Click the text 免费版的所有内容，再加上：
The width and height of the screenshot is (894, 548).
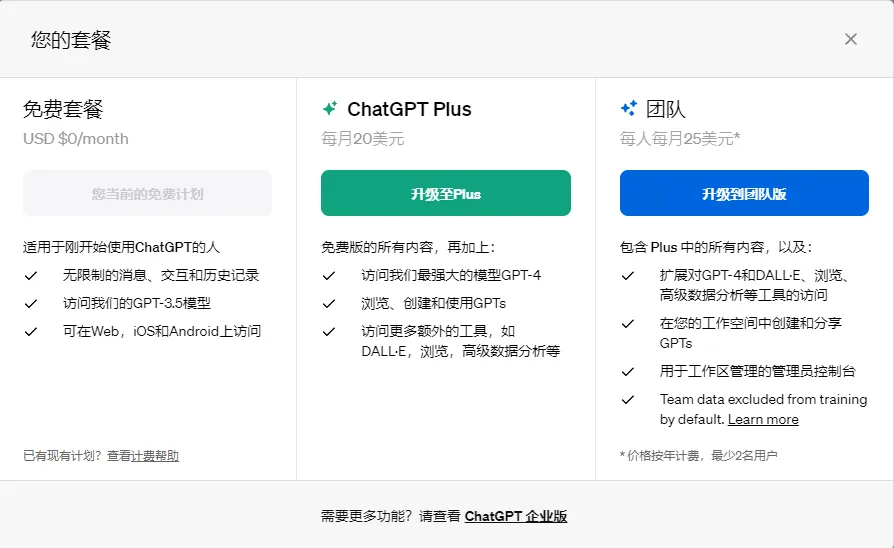408,247
